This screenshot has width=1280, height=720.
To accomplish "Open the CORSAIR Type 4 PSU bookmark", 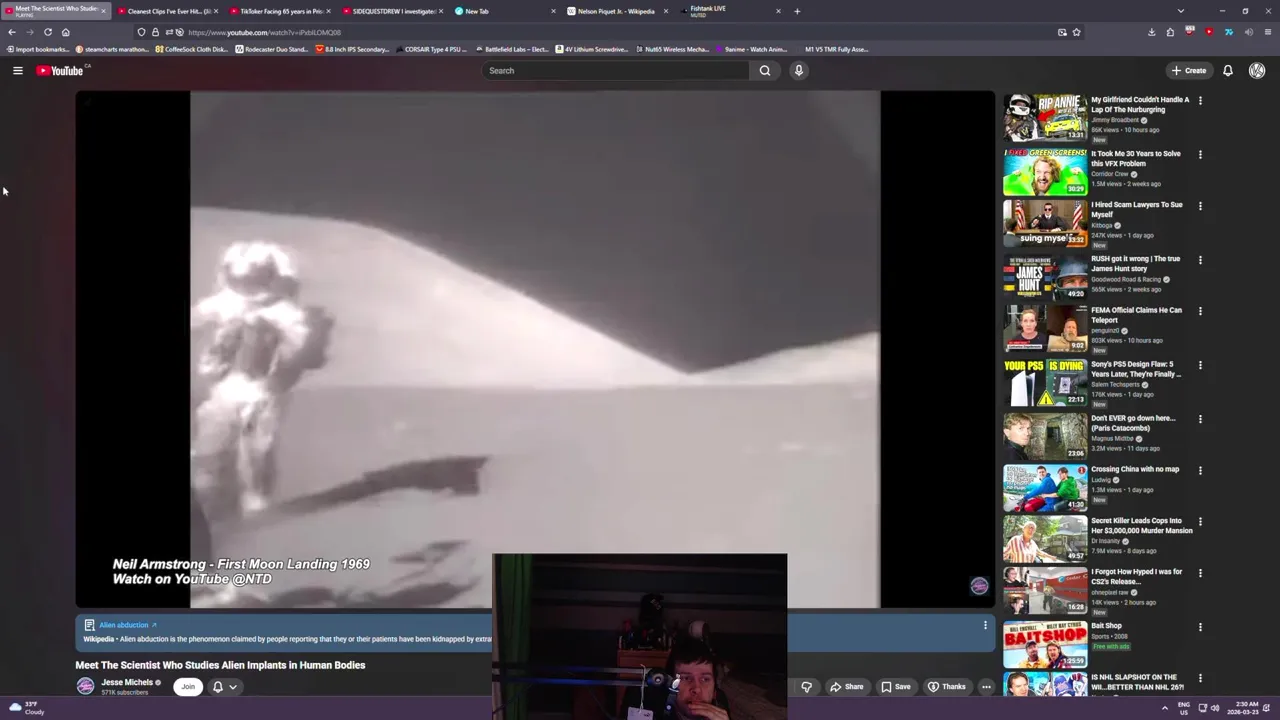I will 433,49.
